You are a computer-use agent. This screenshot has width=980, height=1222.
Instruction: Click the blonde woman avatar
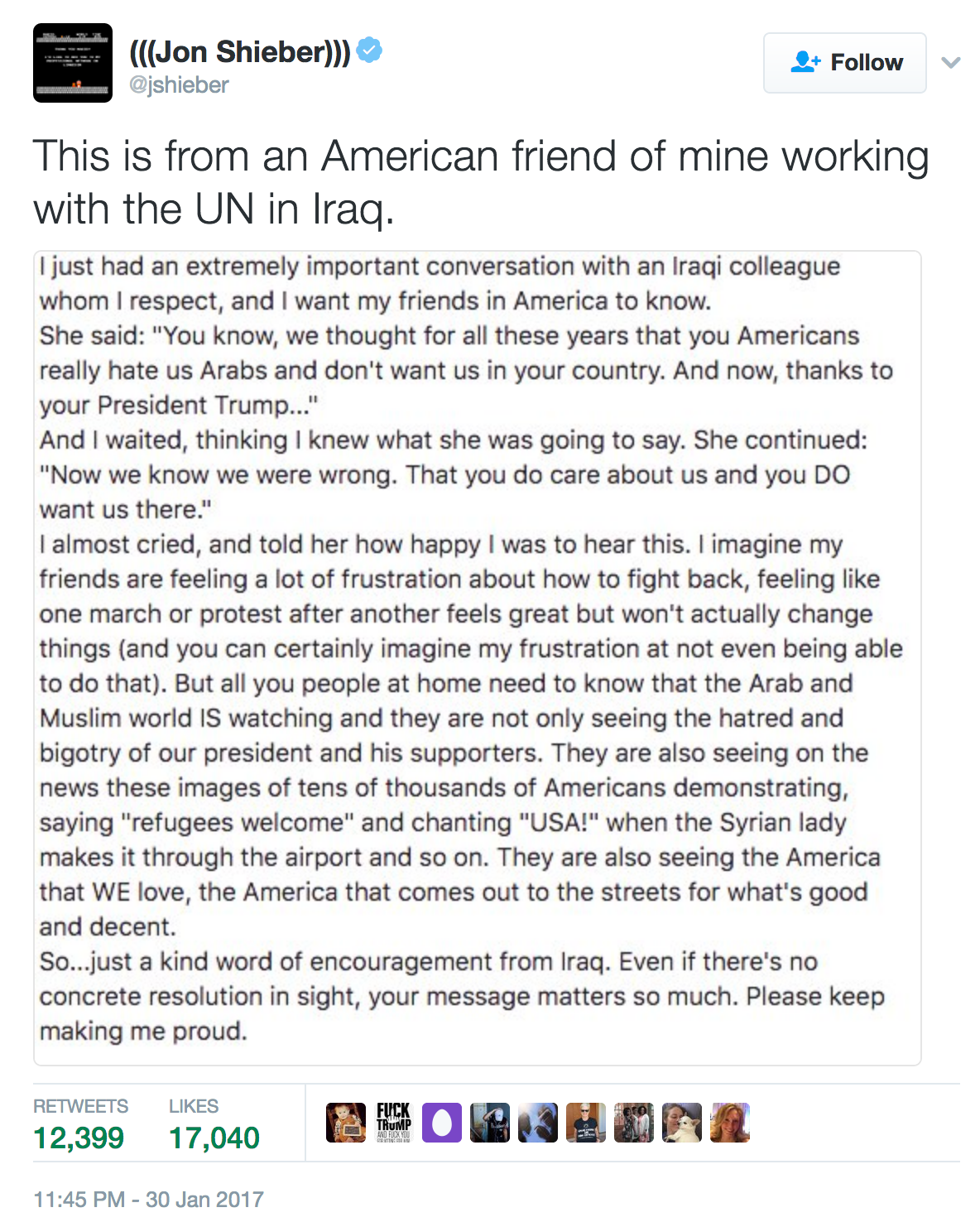tap(730, 1123)
